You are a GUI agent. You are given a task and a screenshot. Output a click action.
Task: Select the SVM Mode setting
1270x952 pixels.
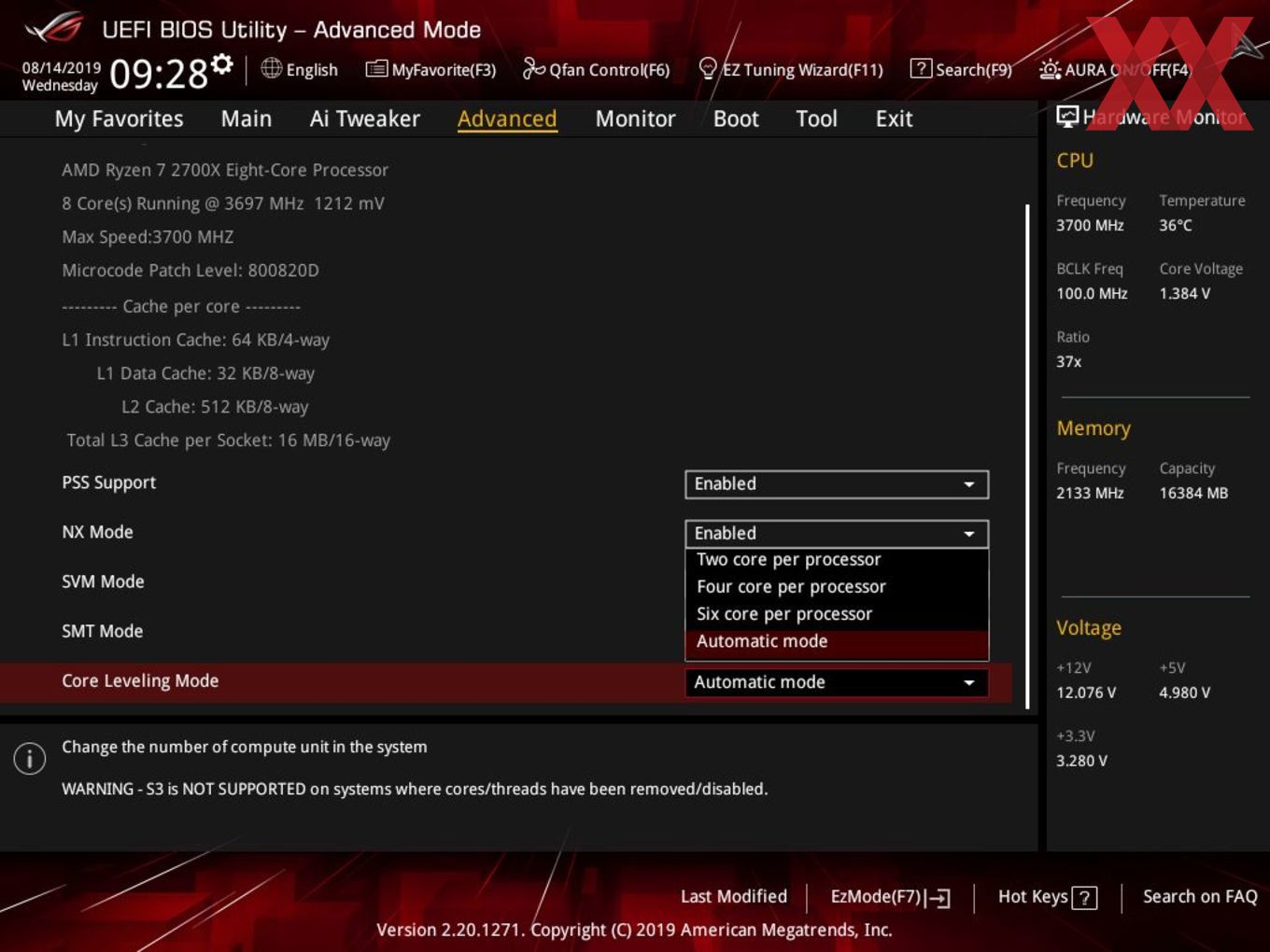(x=103, y=581)
